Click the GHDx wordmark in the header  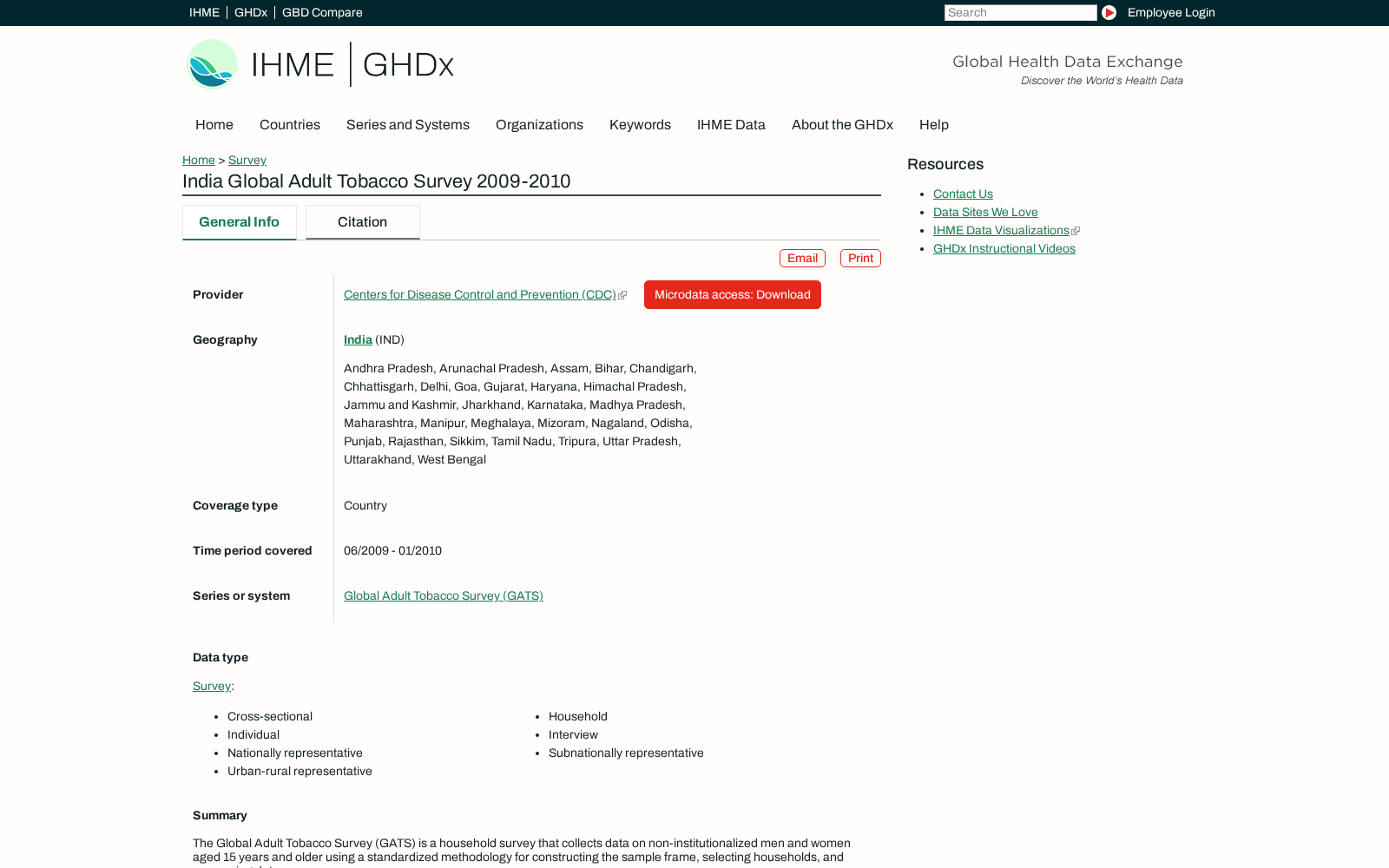coord(408,65)
